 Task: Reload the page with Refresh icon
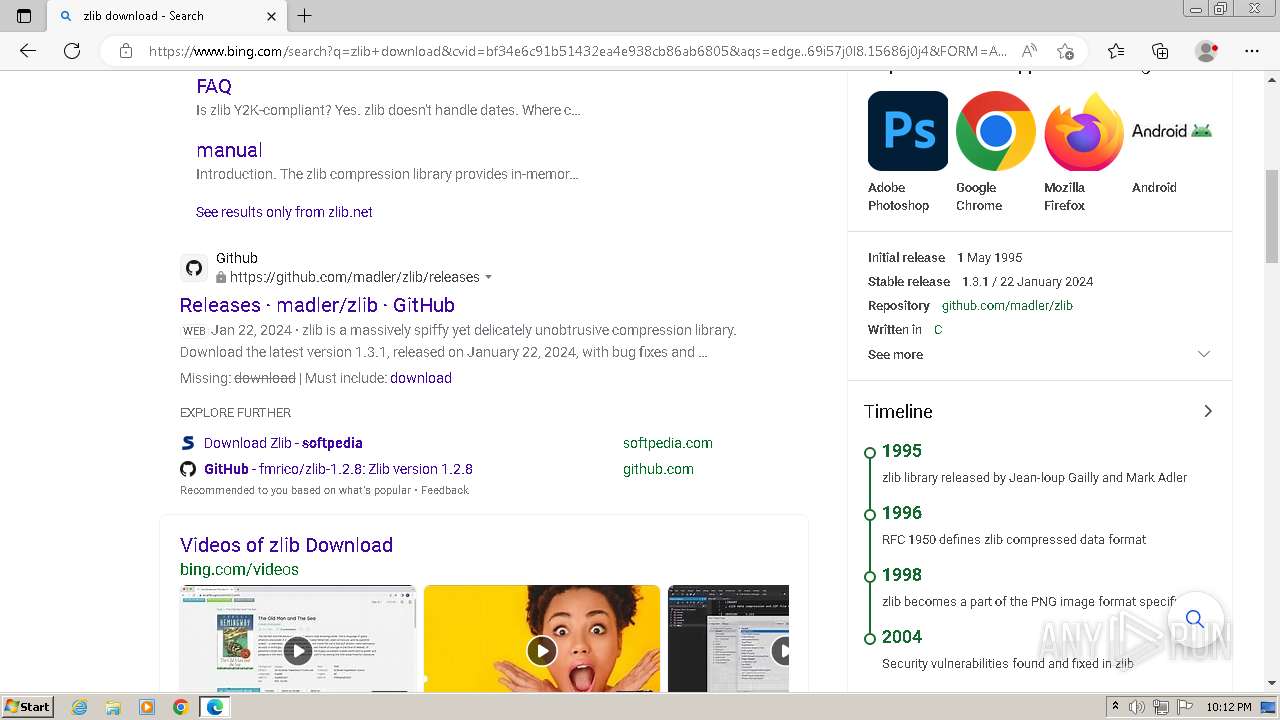coord(72,51)
